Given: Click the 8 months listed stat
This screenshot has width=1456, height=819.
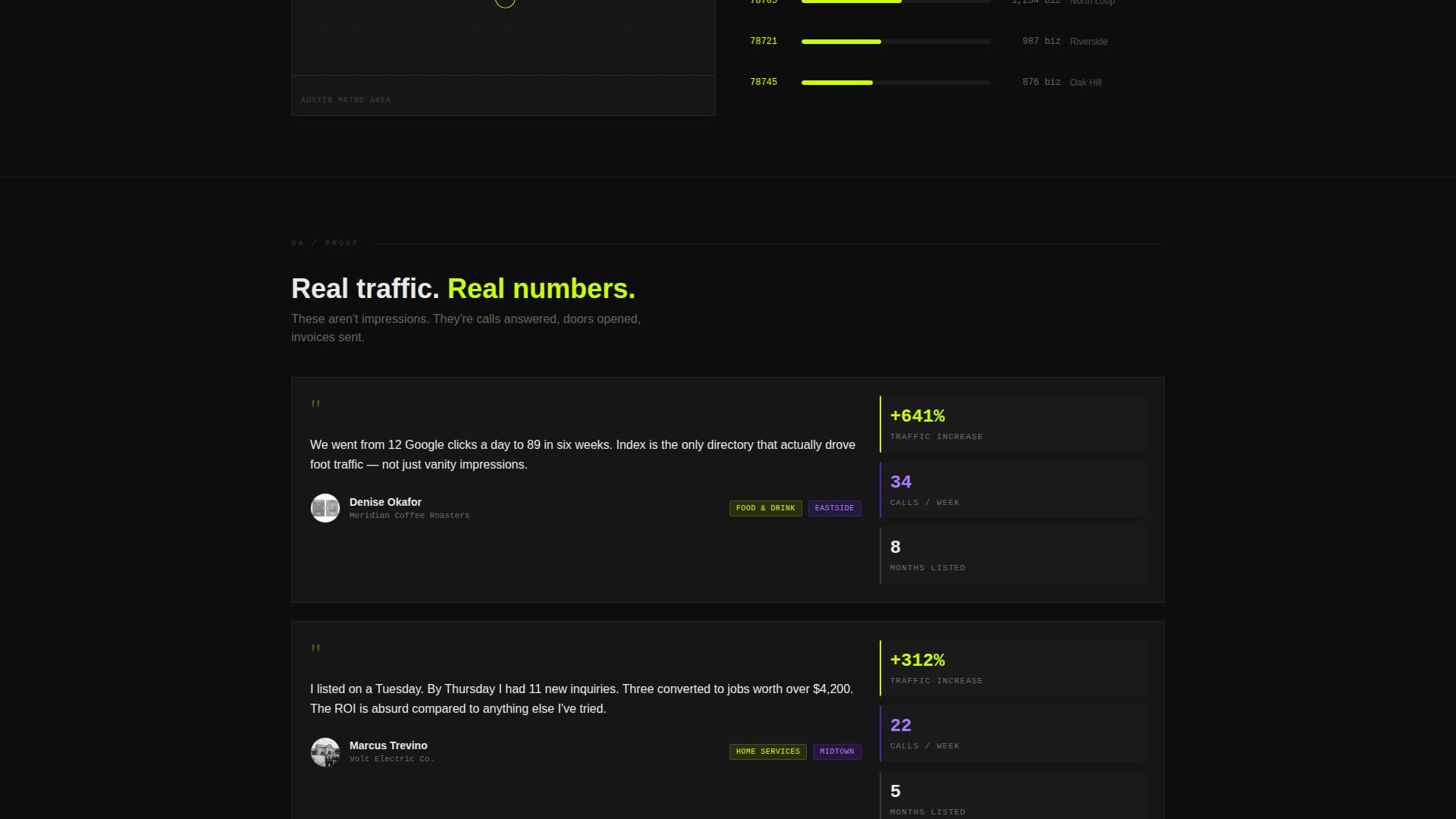Looking at the screenshot, I should pos(1012,555).
